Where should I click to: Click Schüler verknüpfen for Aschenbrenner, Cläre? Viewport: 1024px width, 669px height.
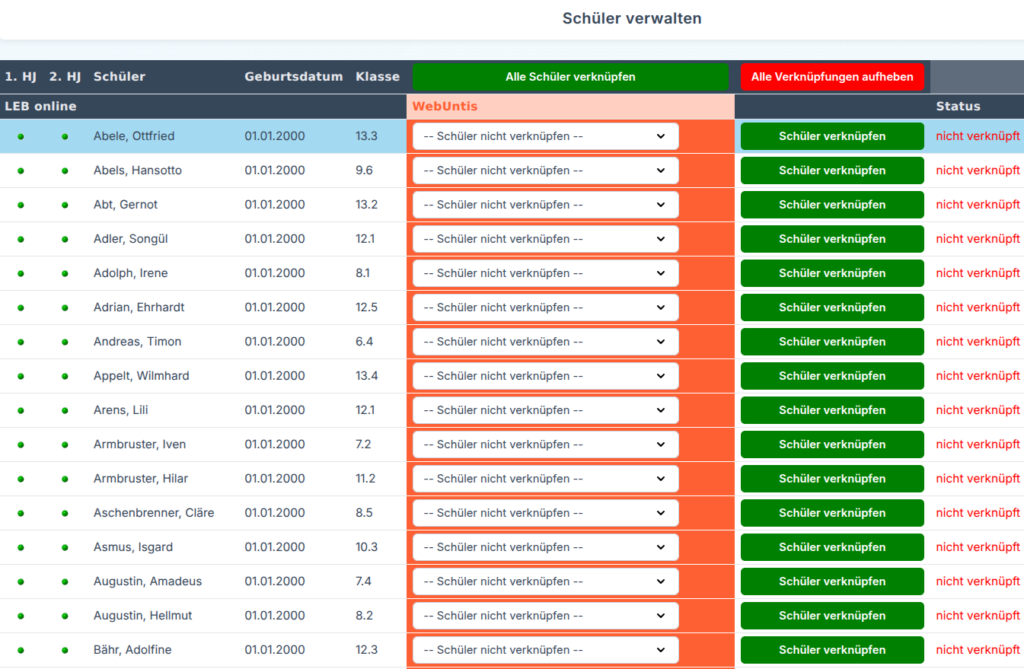[x=832, y=513]
